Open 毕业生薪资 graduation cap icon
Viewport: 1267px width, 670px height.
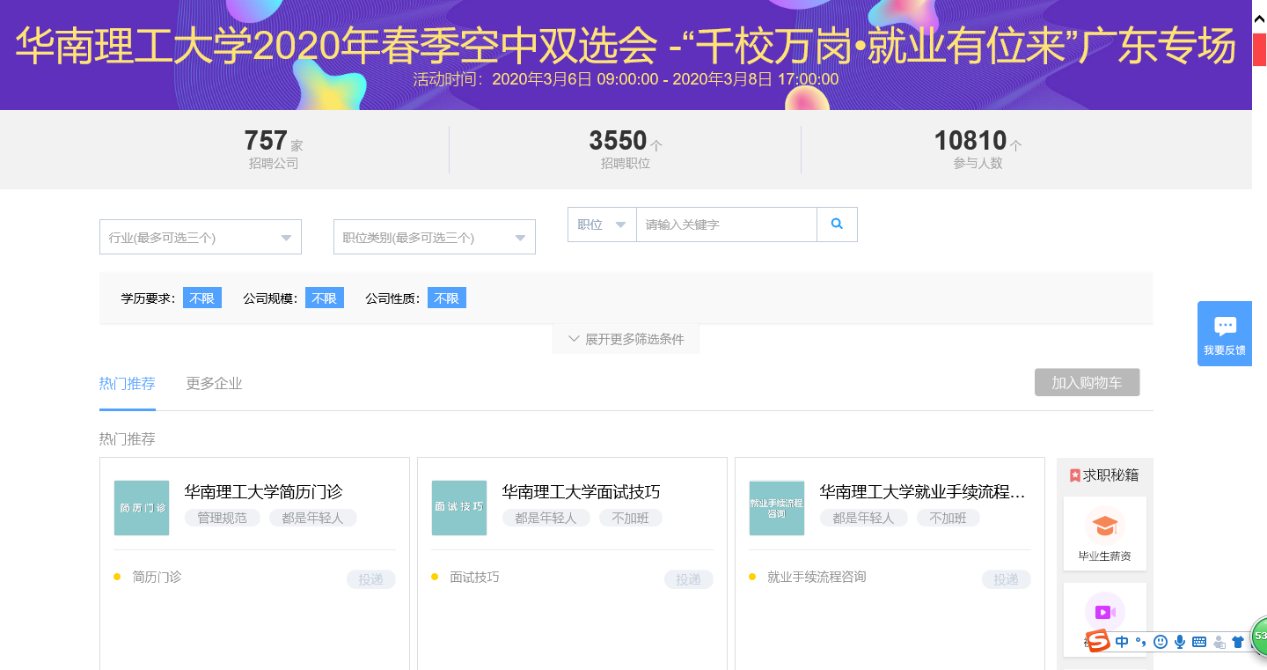1105,525
